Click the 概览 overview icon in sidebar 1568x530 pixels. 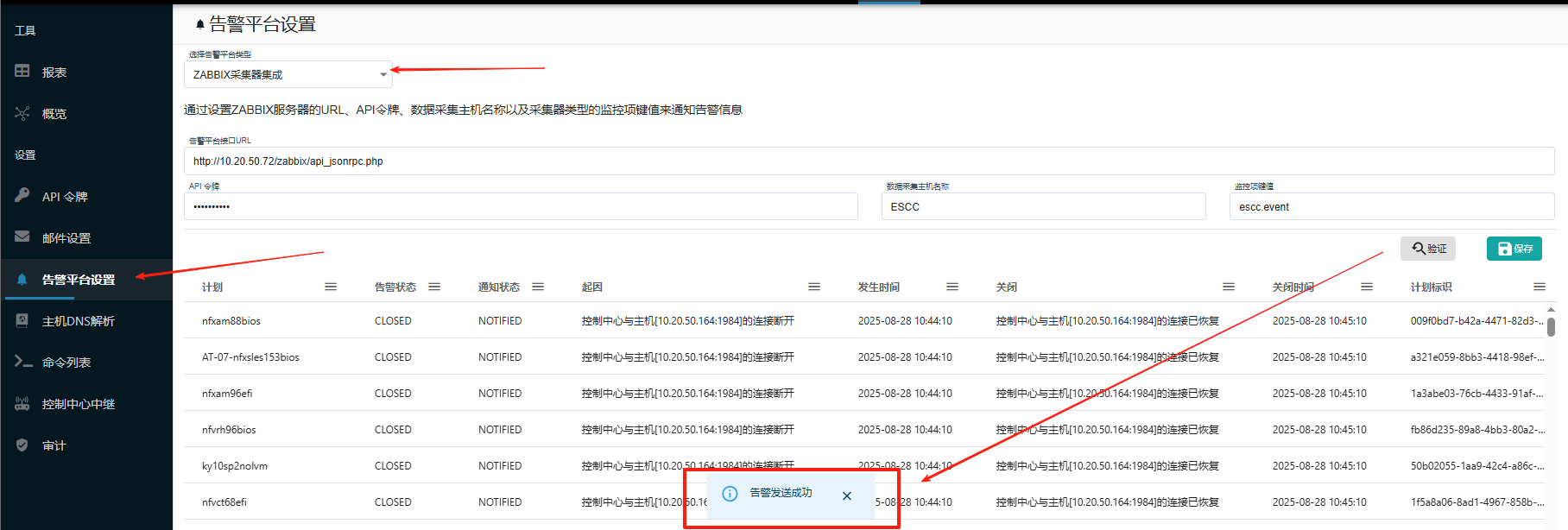[22, 113]
